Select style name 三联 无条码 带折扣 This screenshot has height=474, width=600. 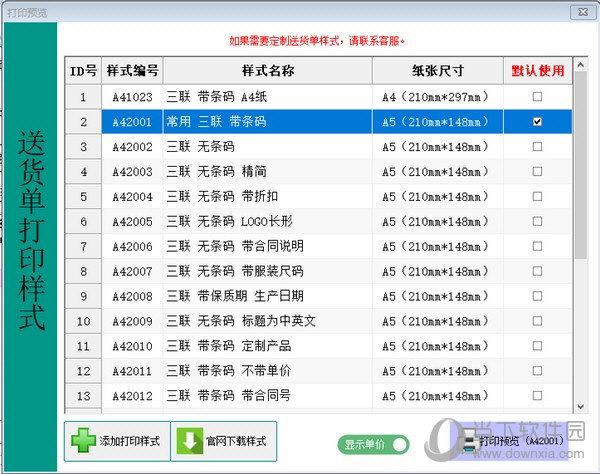pyautogui.click(x=222, y=196)
